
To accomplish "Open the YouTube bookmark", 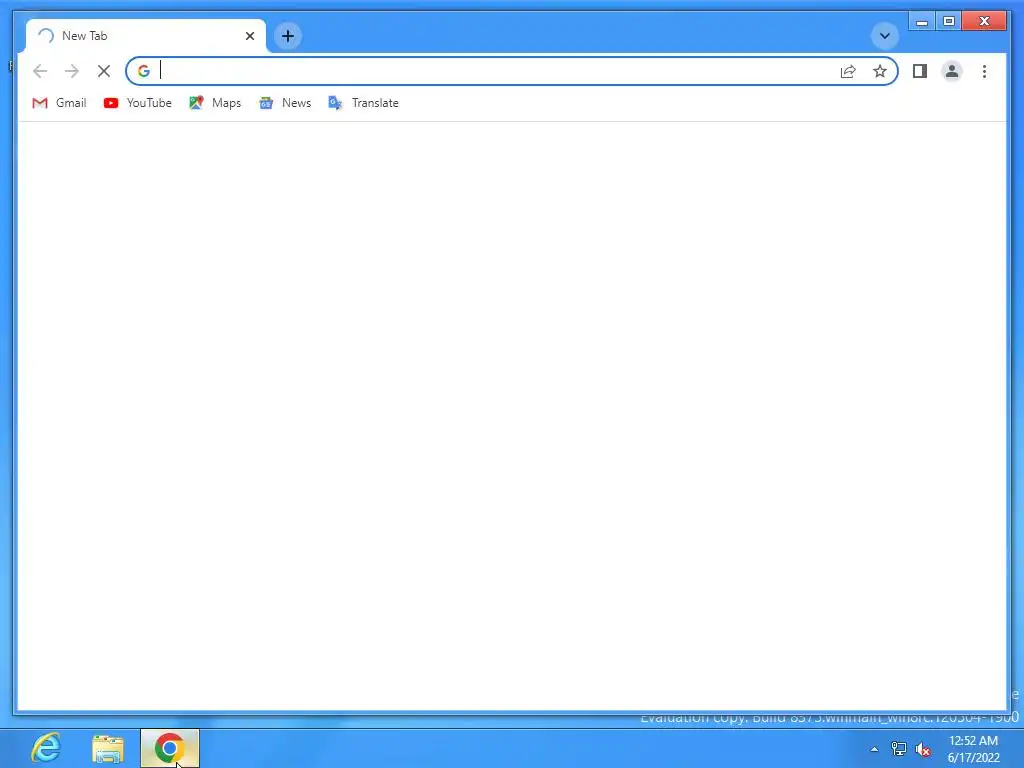I will 138,103.
